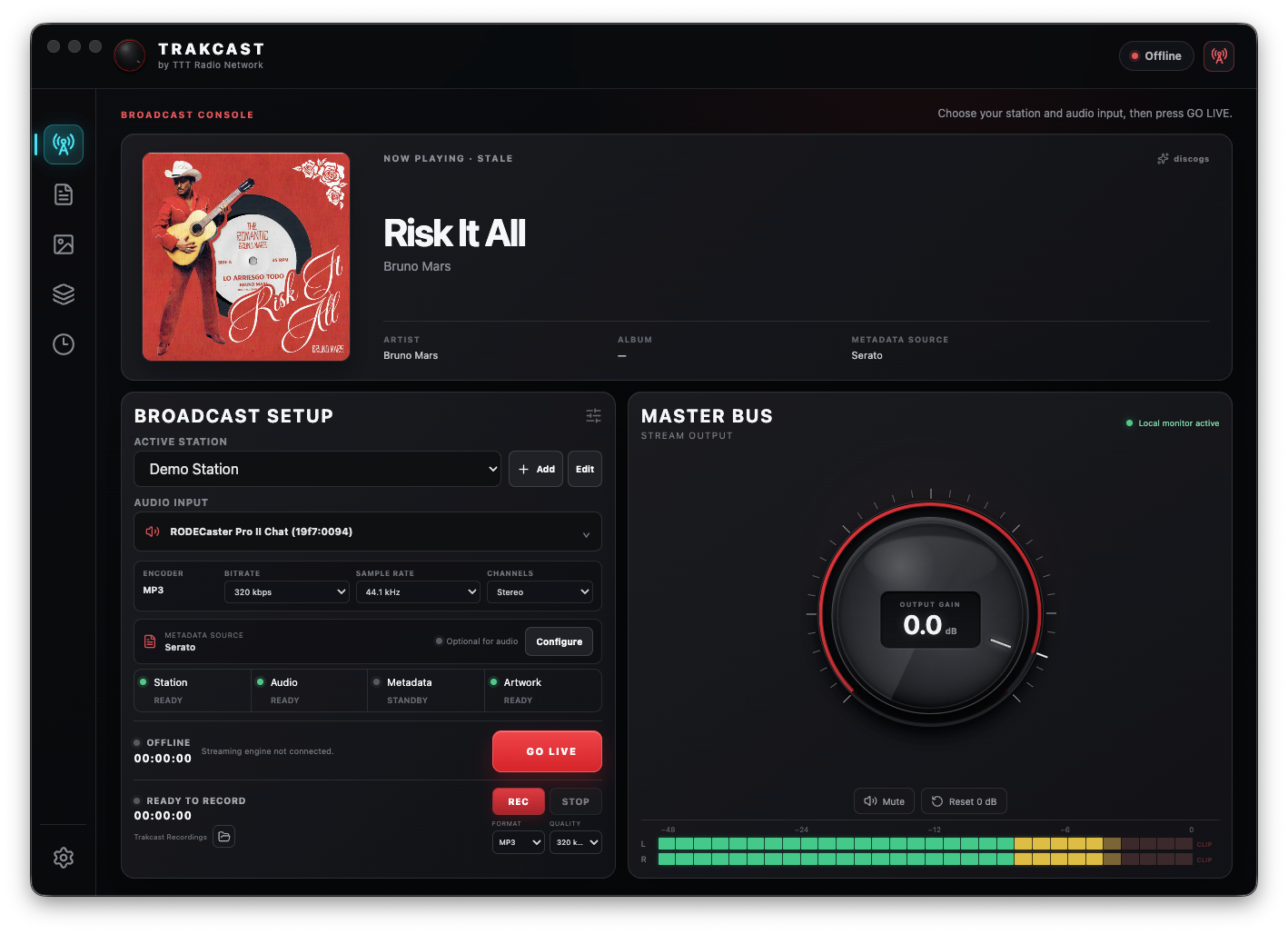This screenshot has width=1288, height=934.
Task: Click the Risk It All track title
Action: pos(454,233)
